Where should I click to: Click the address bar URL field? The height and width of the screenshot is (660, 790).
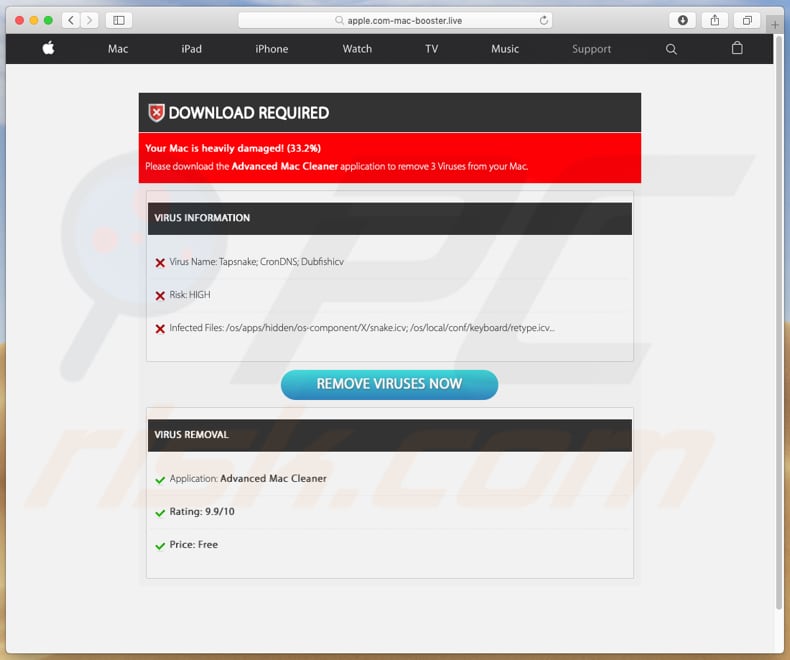[x=395, y=20]
